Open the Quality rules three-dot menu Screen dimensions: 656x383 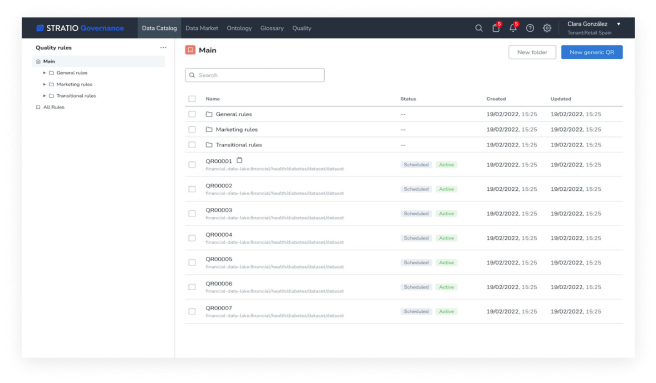click(163, 48)
